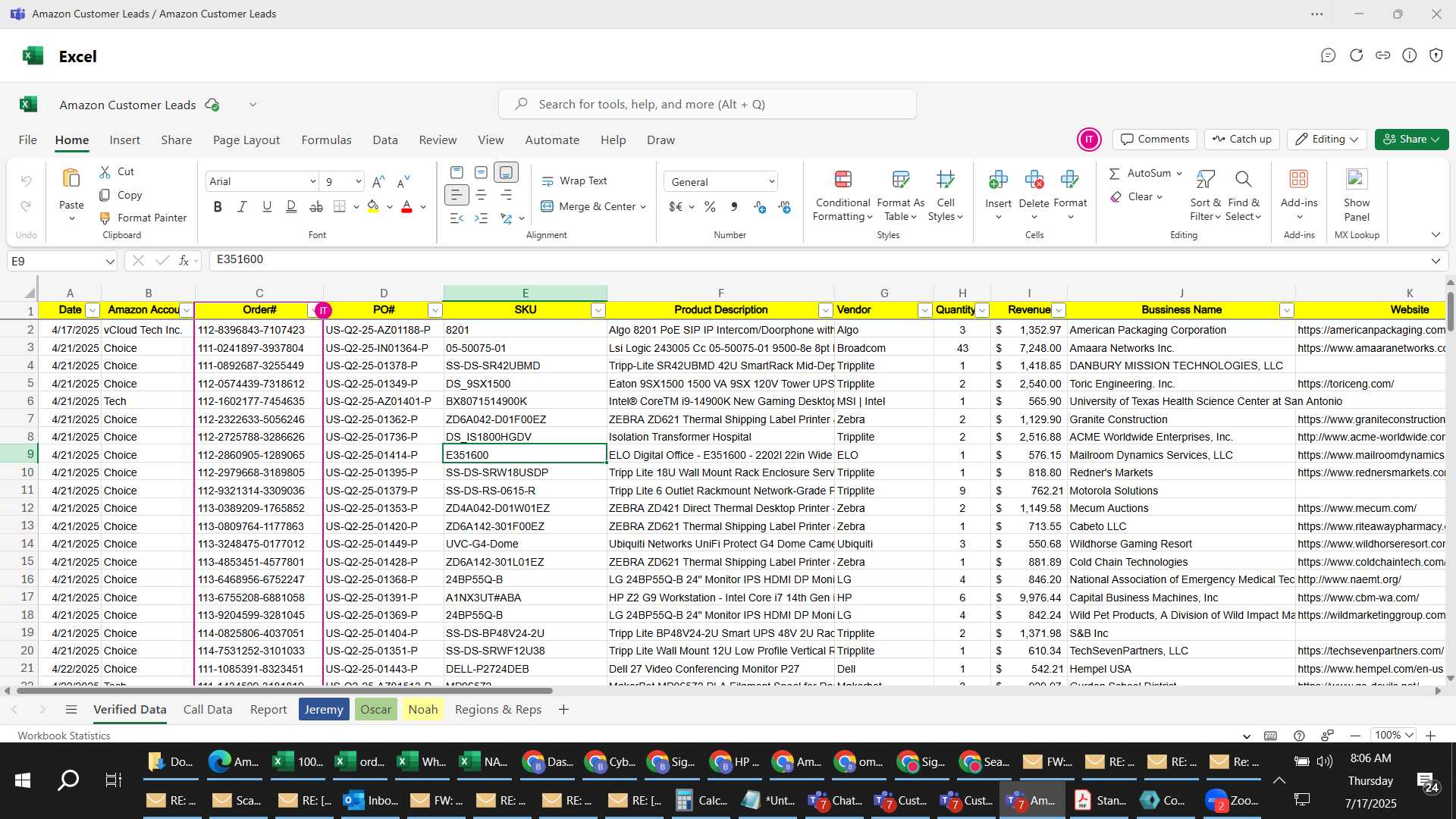The height and width of the screenshot is (819, 1456).
Task: Expand the Name Box E9 dropdown
Action: (x=110, y=262)
